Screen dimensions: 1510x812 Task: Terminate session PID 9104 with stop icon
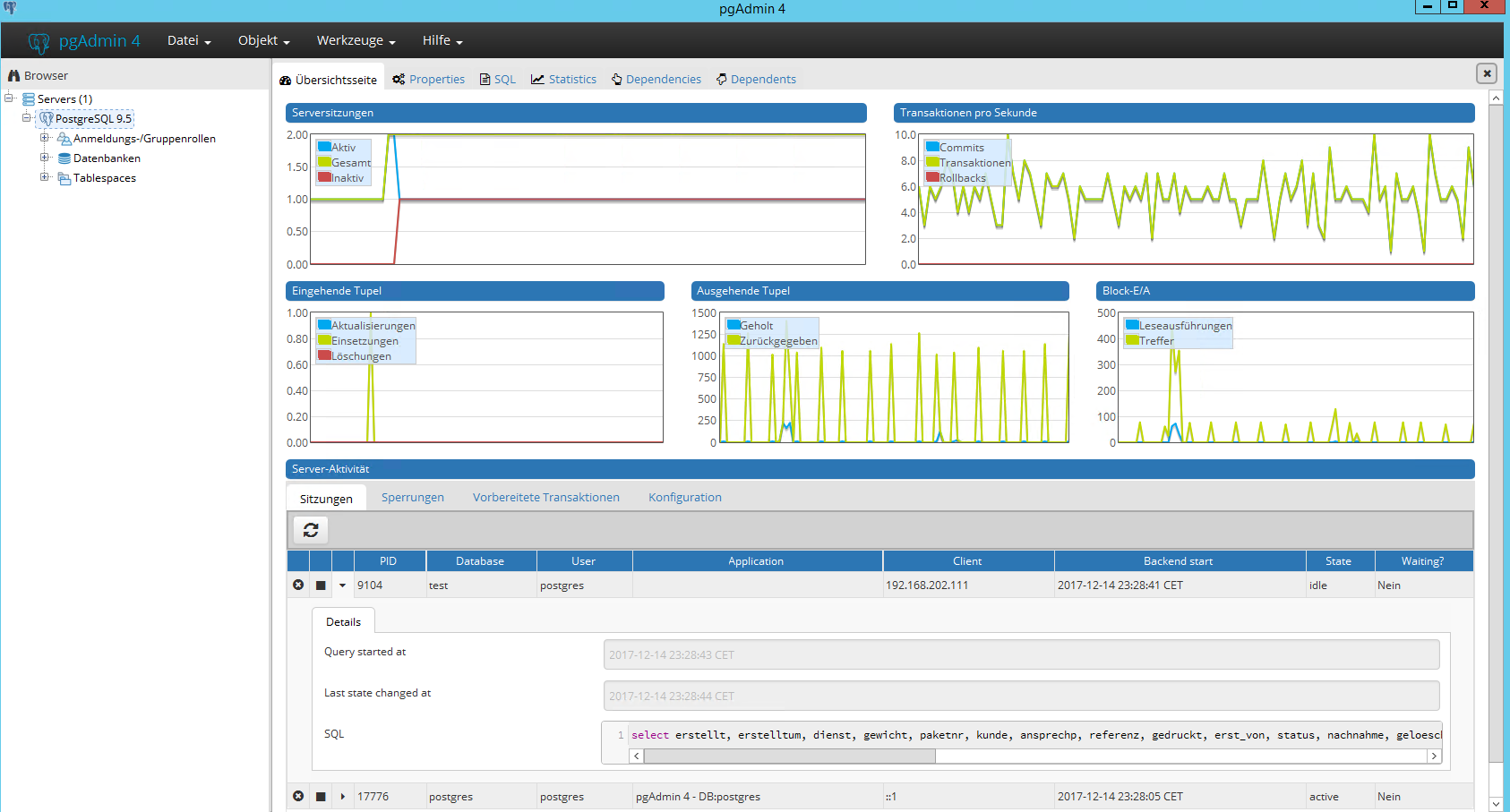(x=321, y=585)
